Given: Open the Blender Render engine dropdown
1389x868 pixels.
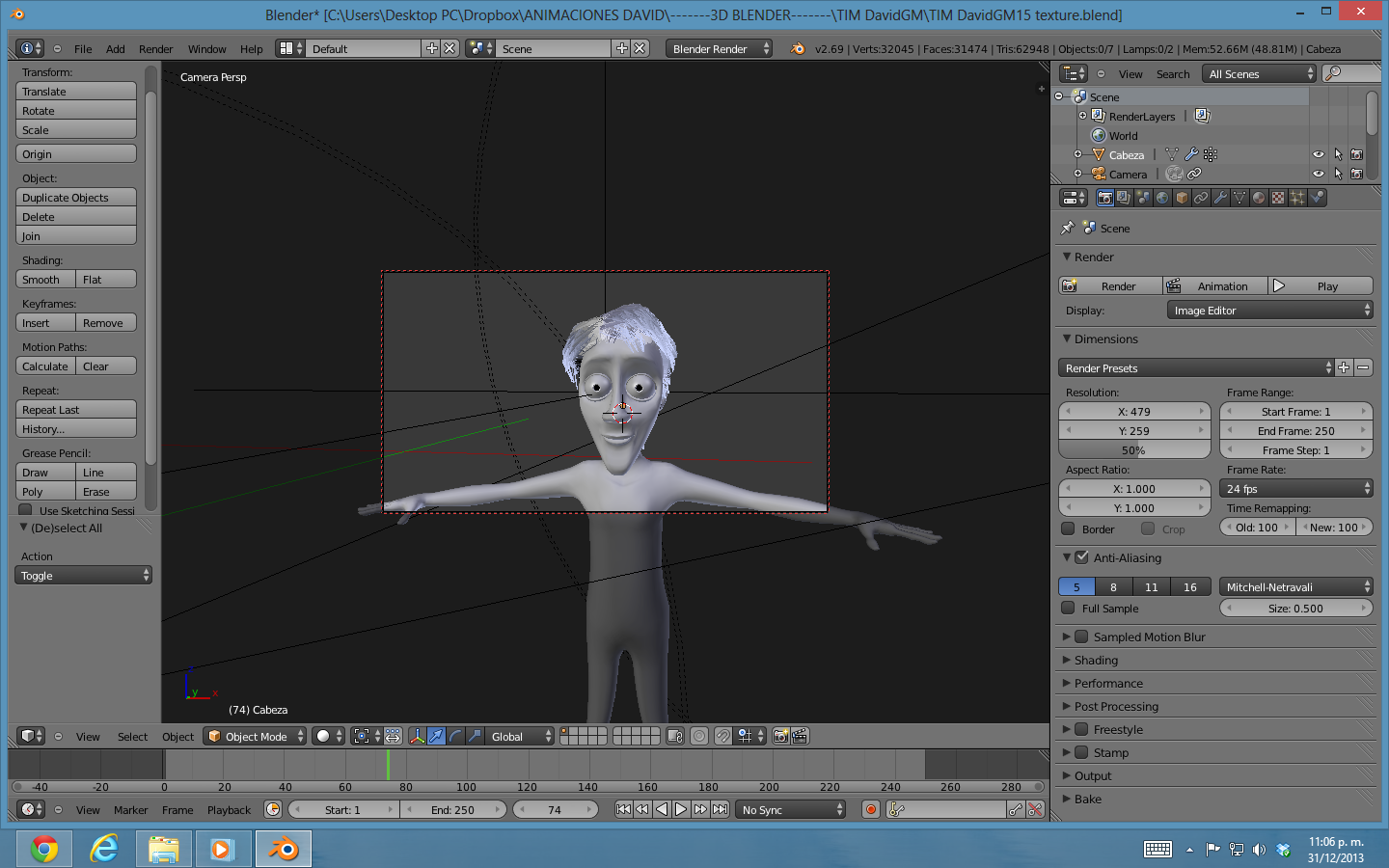Looking at the screenshot, I should coord(720,48).
